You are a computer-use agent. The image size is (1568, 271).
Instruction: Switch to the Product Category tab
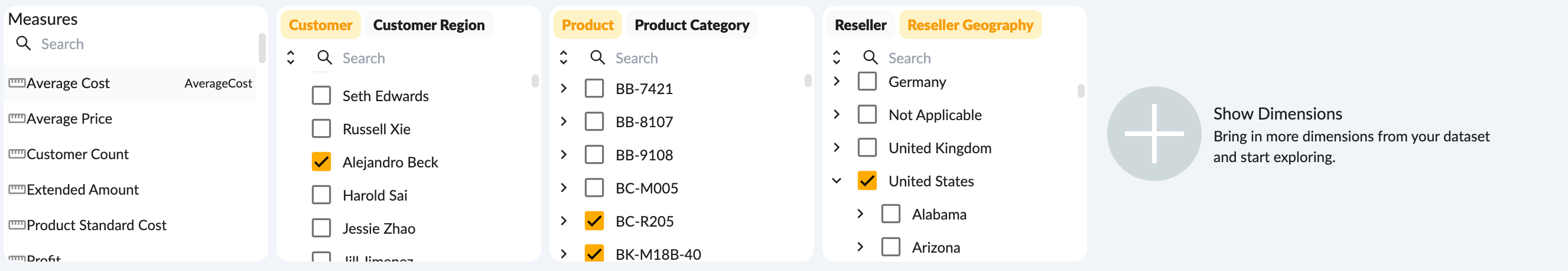[x=691, y=25]
